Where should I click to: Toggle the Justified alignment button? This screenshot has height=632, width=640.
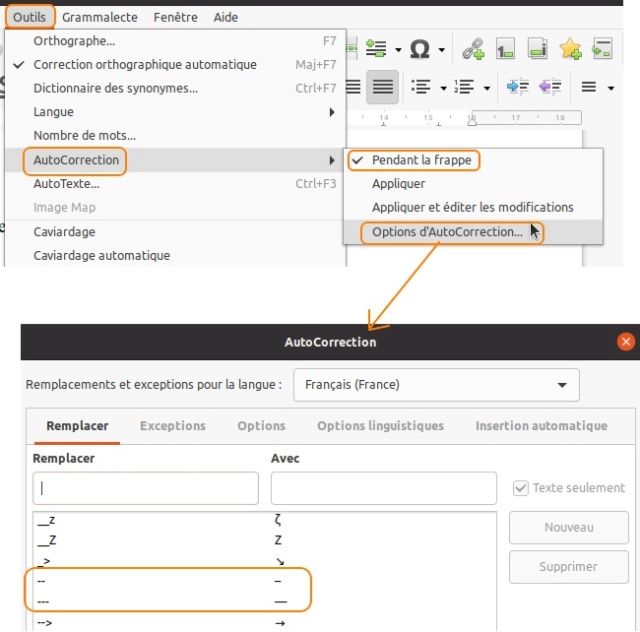pos(382,87)
